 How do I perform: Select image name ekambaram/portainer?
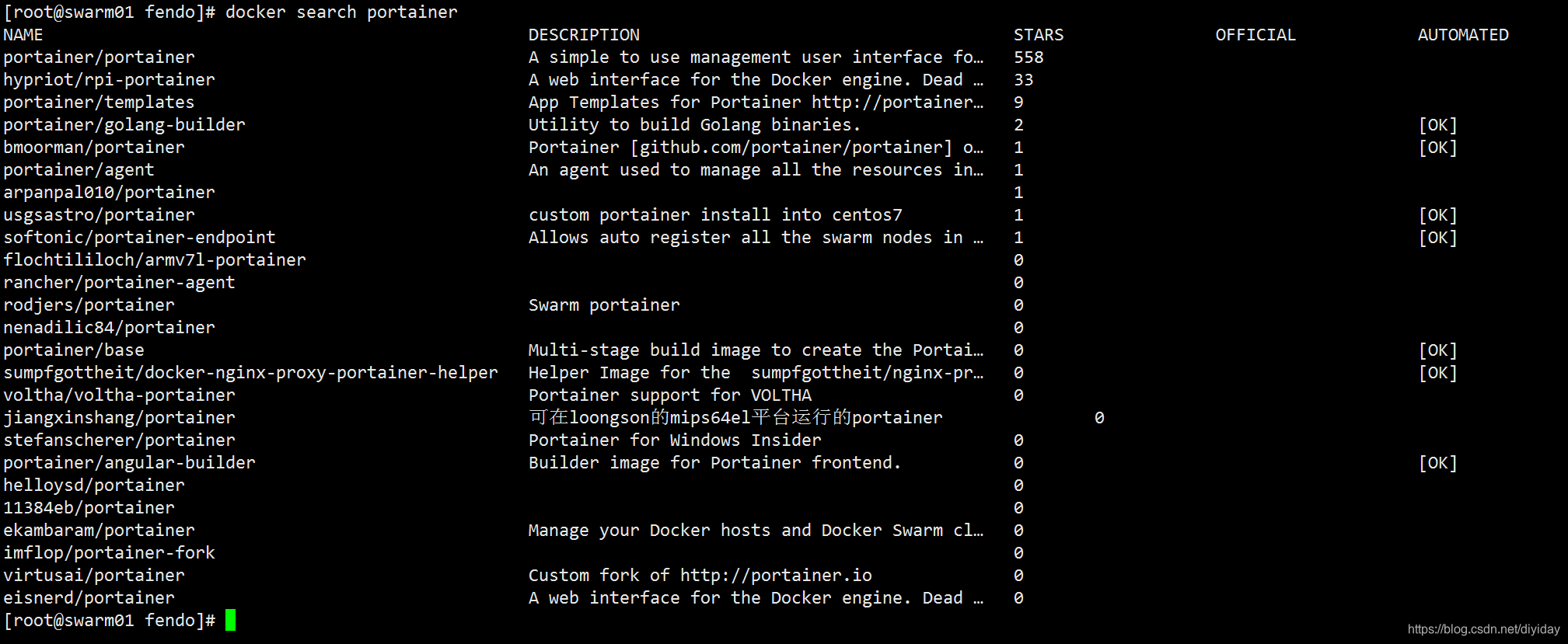[x=99, y=531]
